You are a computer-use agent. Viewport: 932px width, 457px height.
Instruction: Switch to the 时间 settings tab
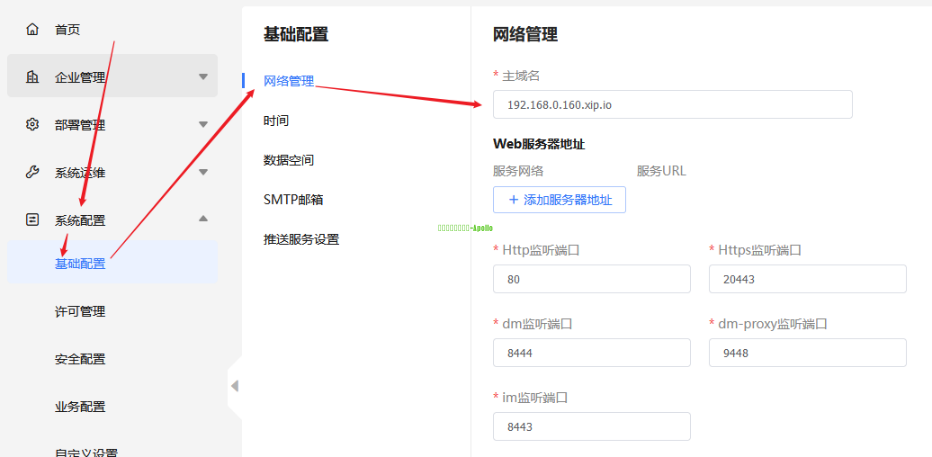[x=276, y=121]
